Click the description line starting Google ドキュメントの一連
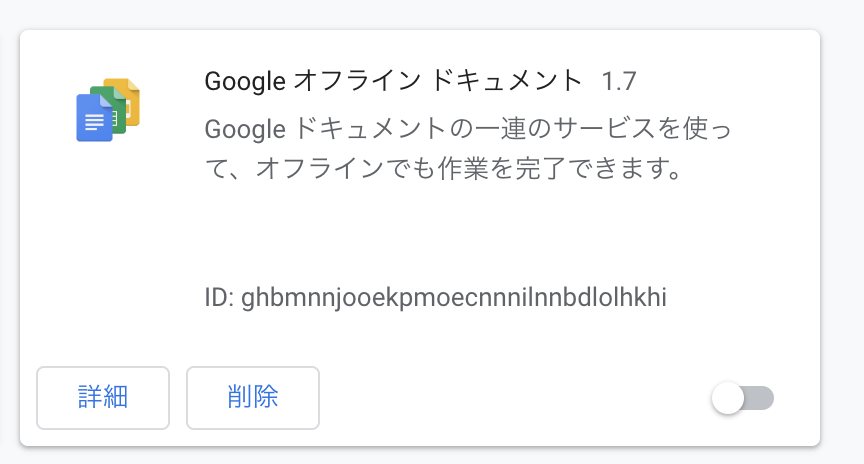 [x=468, y=130]
